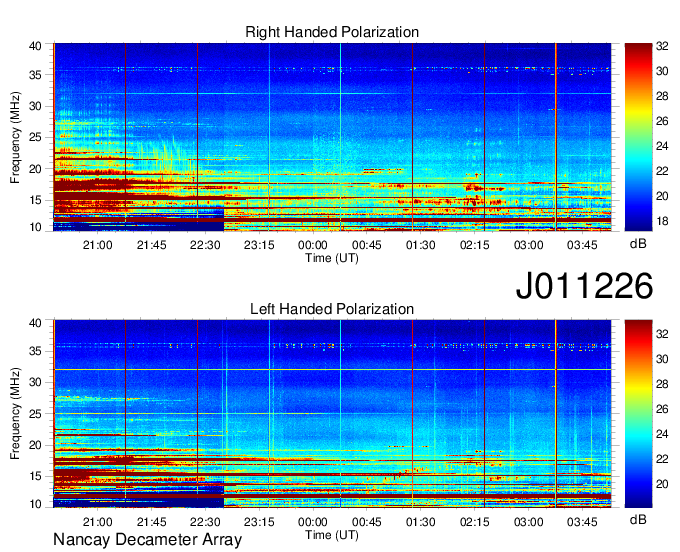Click the 02:15 tick on the top time axis
The image size is (680, 552).
click(x=474, y=245)
